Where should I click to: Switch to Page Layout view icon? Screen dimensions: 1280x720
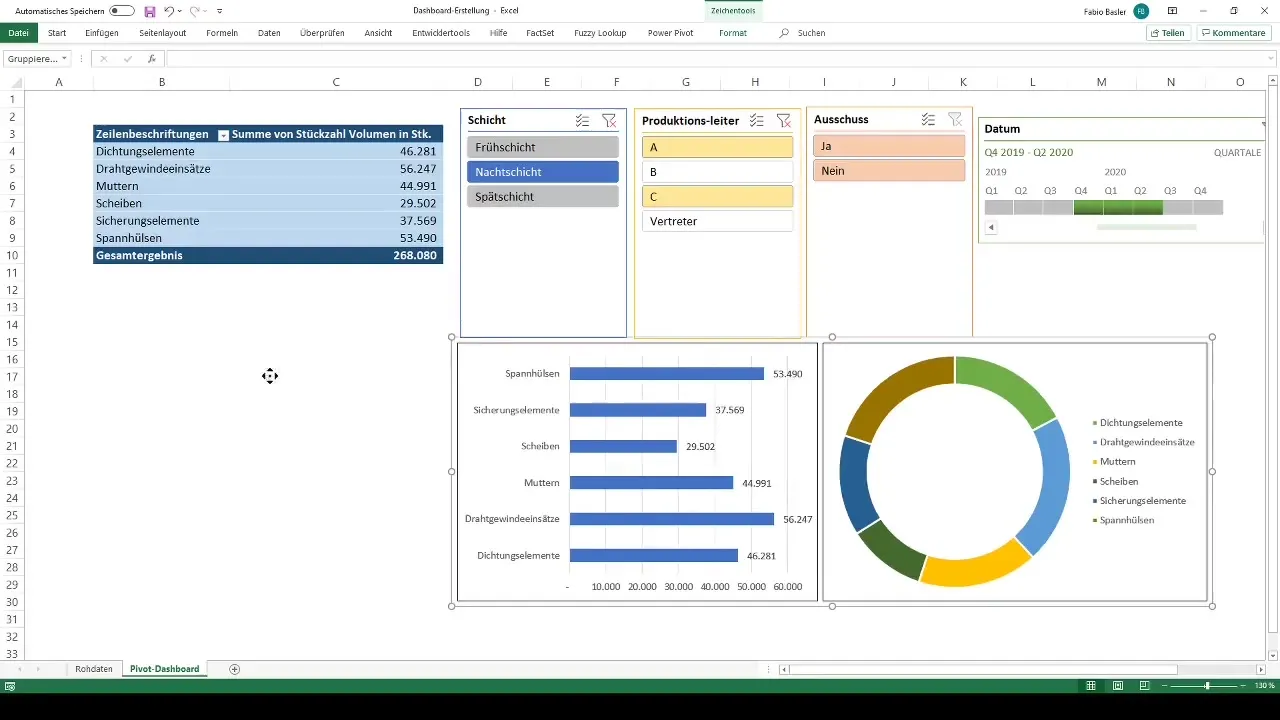tap(1118, 686)
